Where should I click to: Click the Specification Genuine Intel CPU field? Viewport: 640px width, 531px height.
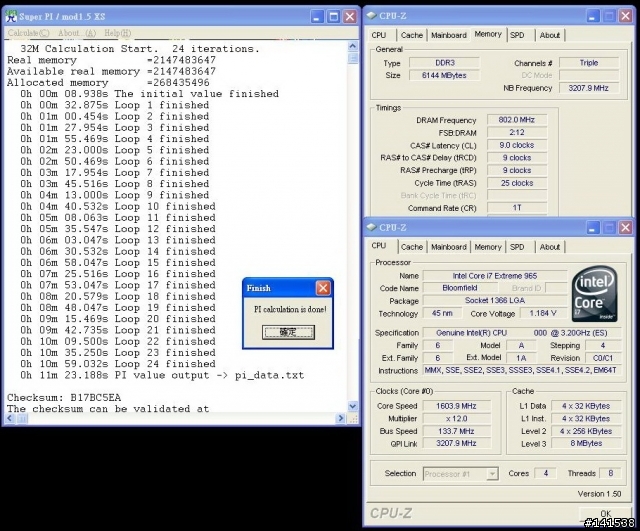coord(522,333)
